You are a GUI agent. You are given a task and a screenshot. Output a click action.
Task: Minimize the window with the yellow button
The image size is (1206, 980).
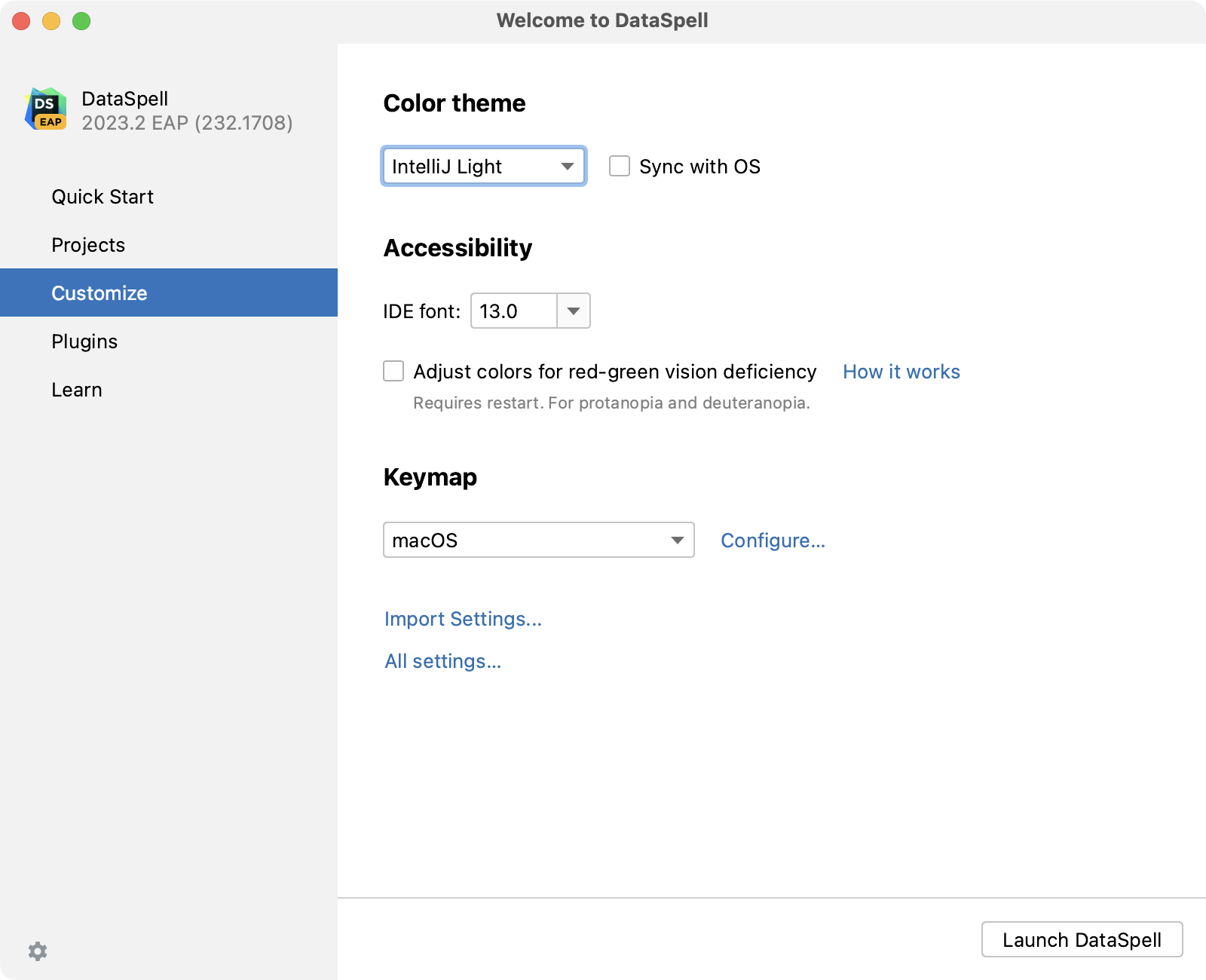click(x=51, y=21)
